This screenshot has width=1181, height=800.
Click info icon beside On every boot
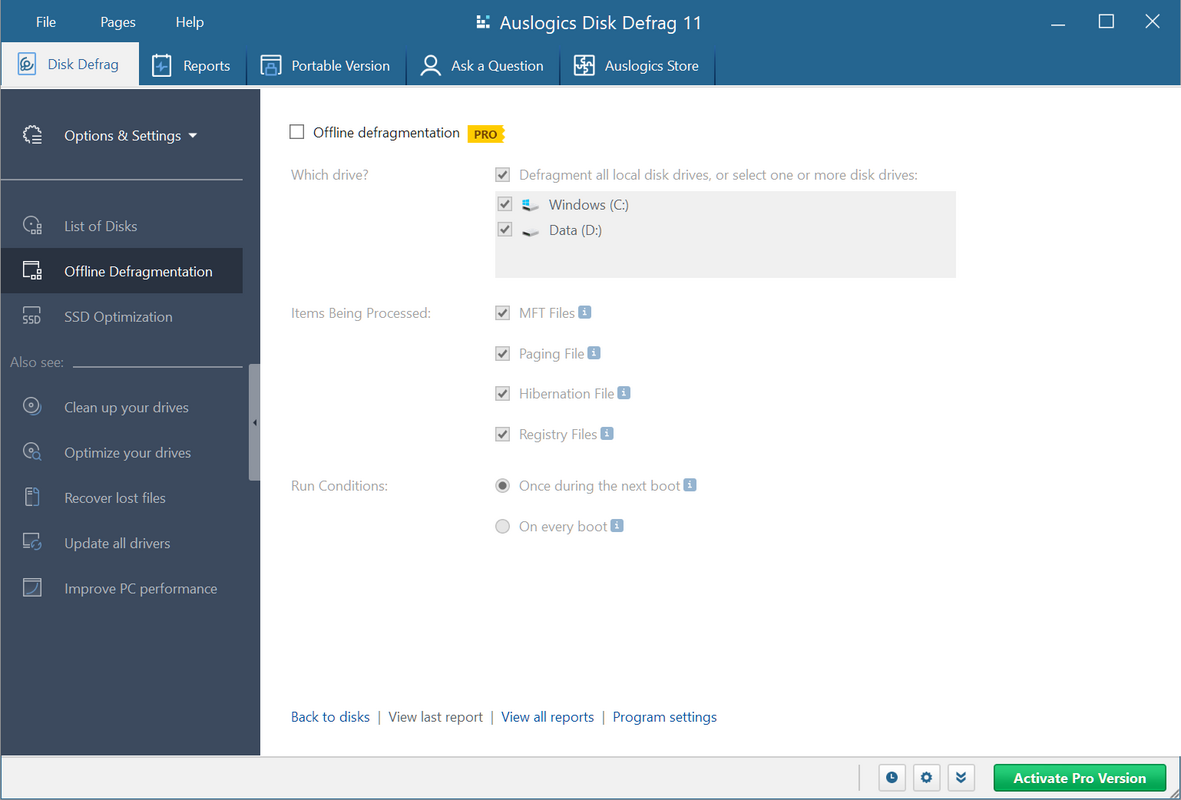click(617, 526)
